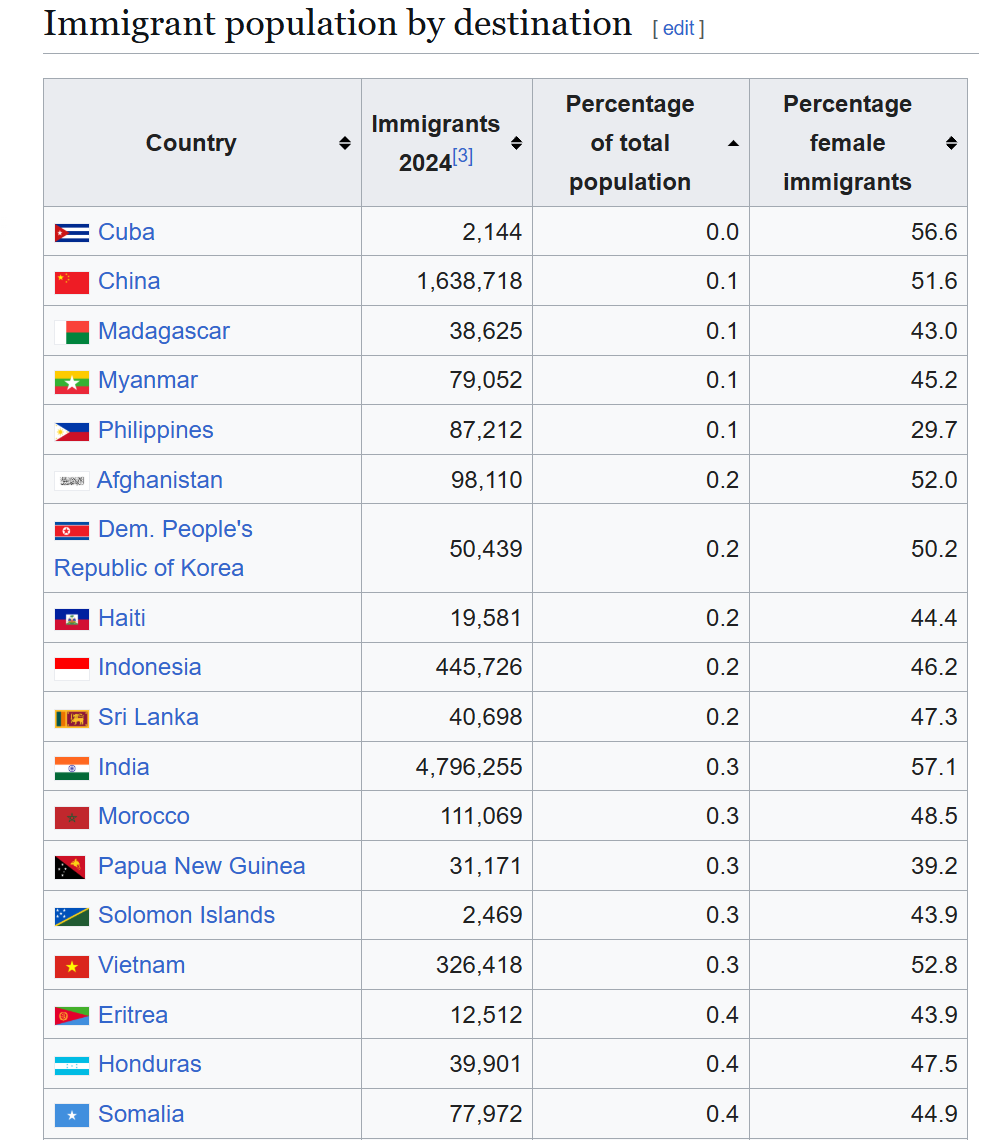The height and width of the screenshot is (1140, 988).
Task: Click the Madagascar flag icon
Action: [72, 332]
